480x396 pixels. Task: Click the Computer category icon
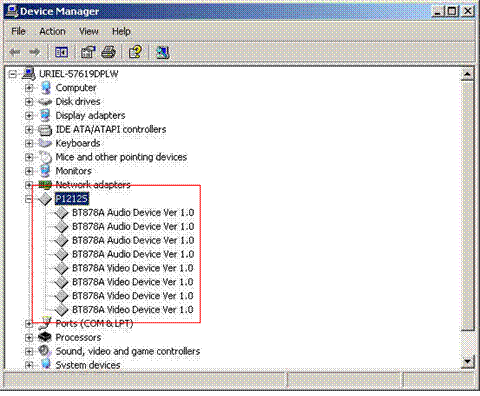(x=45, y=88)
